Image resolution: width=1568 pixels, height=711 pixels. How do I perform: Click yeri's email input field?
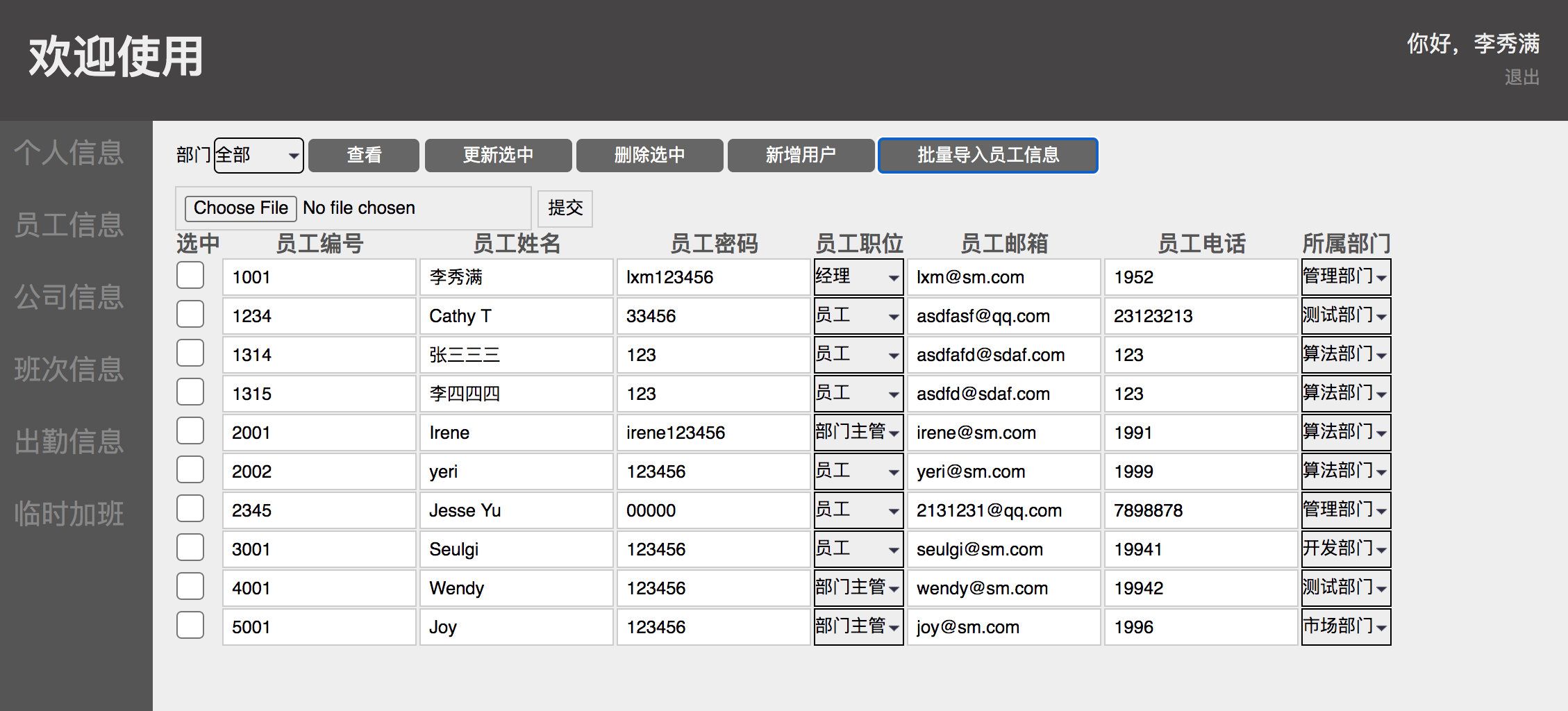(x=1003, y=471)
